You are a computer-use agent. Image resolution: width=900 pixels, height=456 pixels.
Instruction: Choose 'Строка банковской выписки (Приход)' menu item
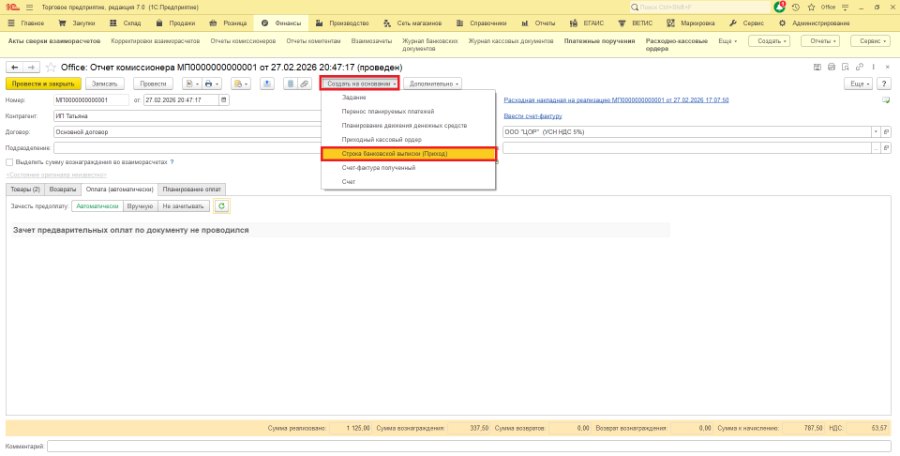pos(409,154)
